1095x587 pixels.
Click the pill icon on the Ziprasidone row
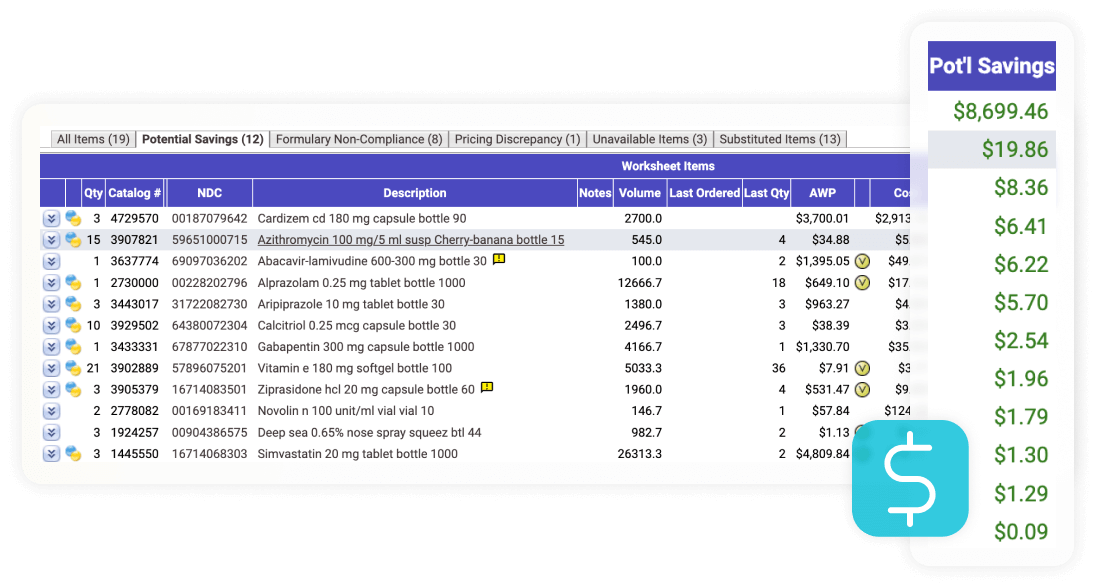[x=73, y=389]
